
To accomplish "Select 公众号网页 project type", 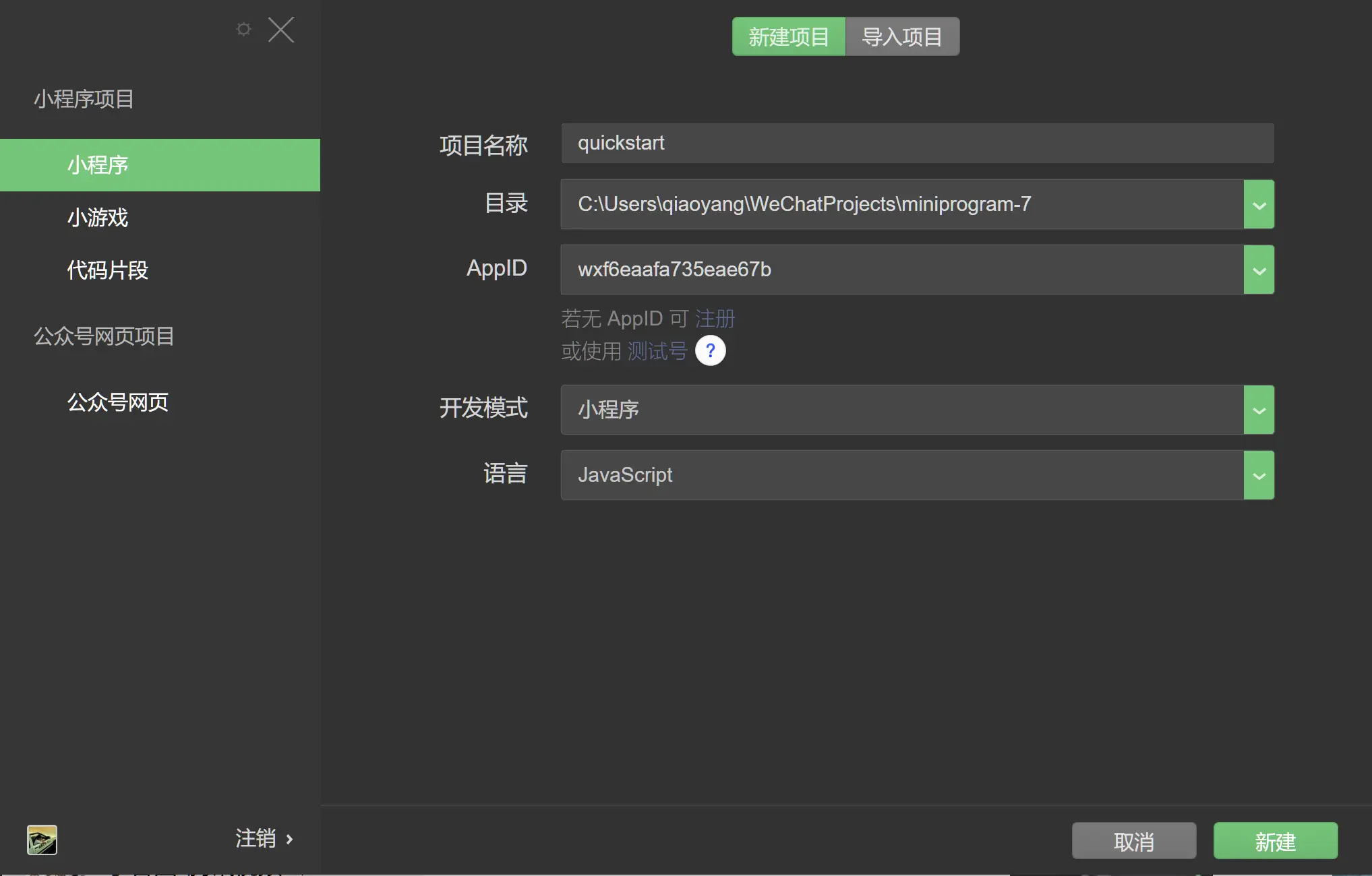I will point(118,402).
